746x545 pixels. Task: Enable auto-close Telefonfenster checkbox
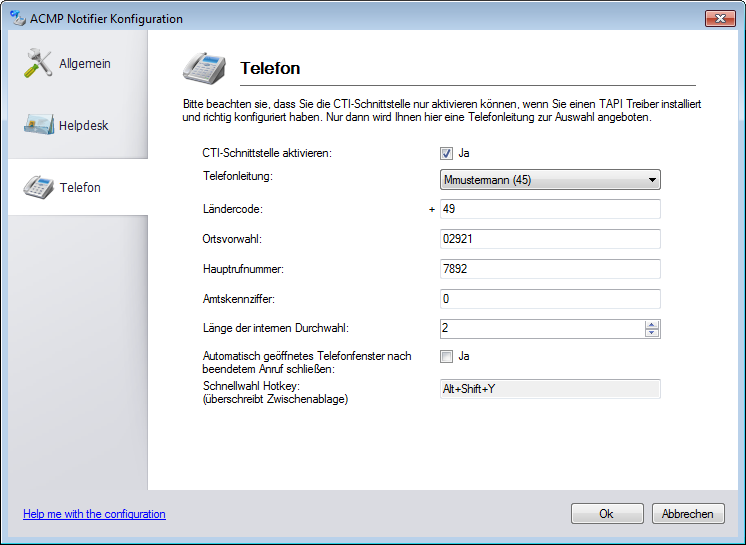pos(446,356)
